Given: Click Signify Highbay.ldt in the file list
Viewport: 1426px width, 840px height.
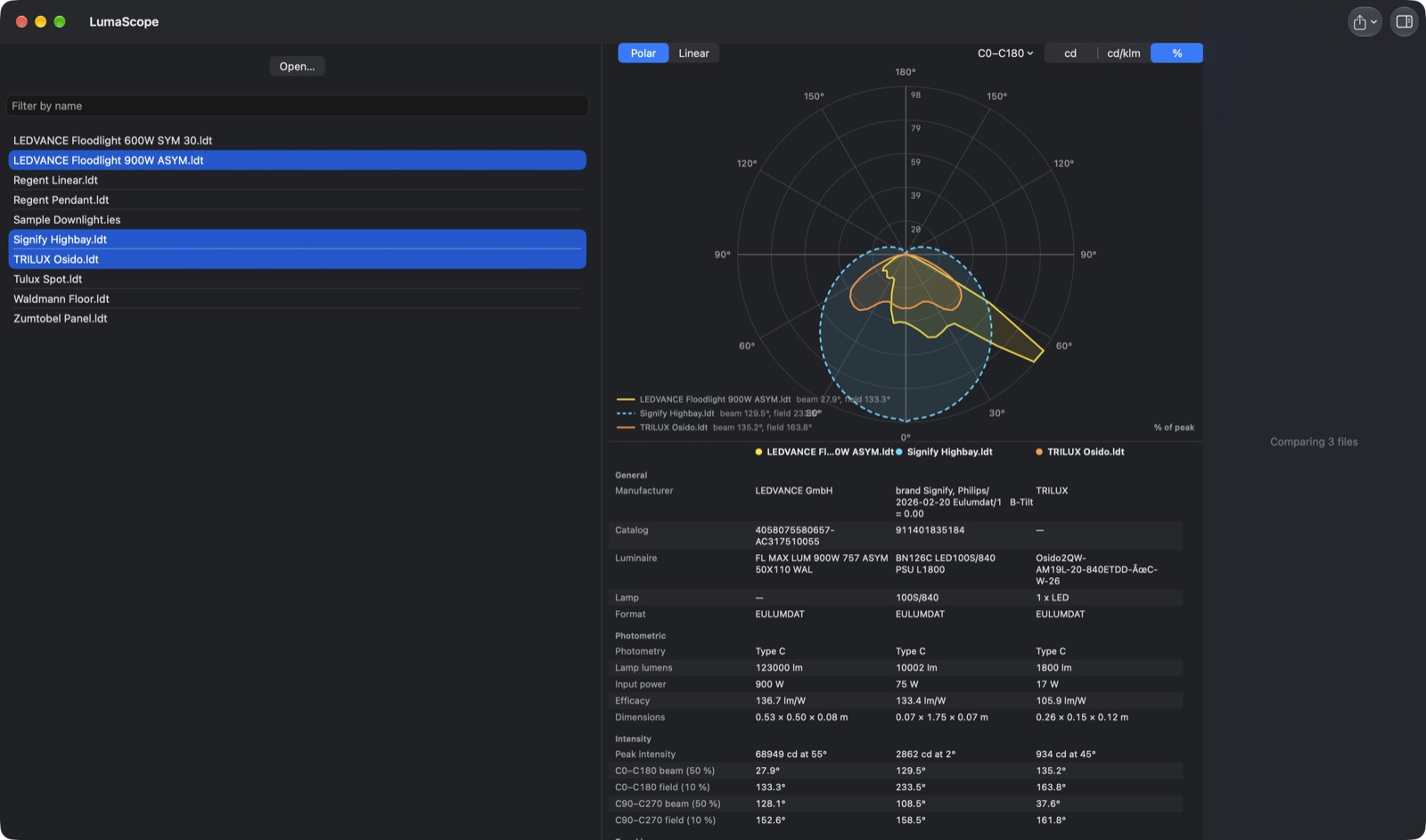Looking at the screenshot, I should click(297, 240).
